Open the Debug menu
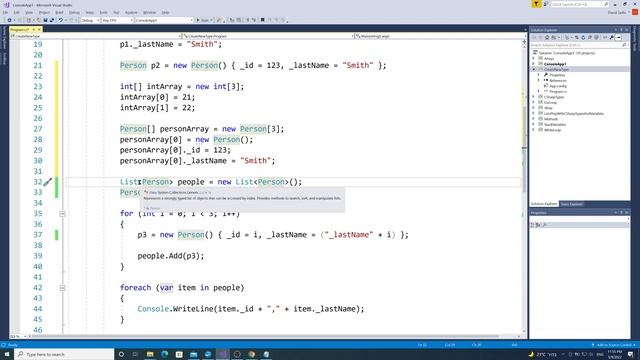This screenshot has height=360, width=640. (74, 13)
